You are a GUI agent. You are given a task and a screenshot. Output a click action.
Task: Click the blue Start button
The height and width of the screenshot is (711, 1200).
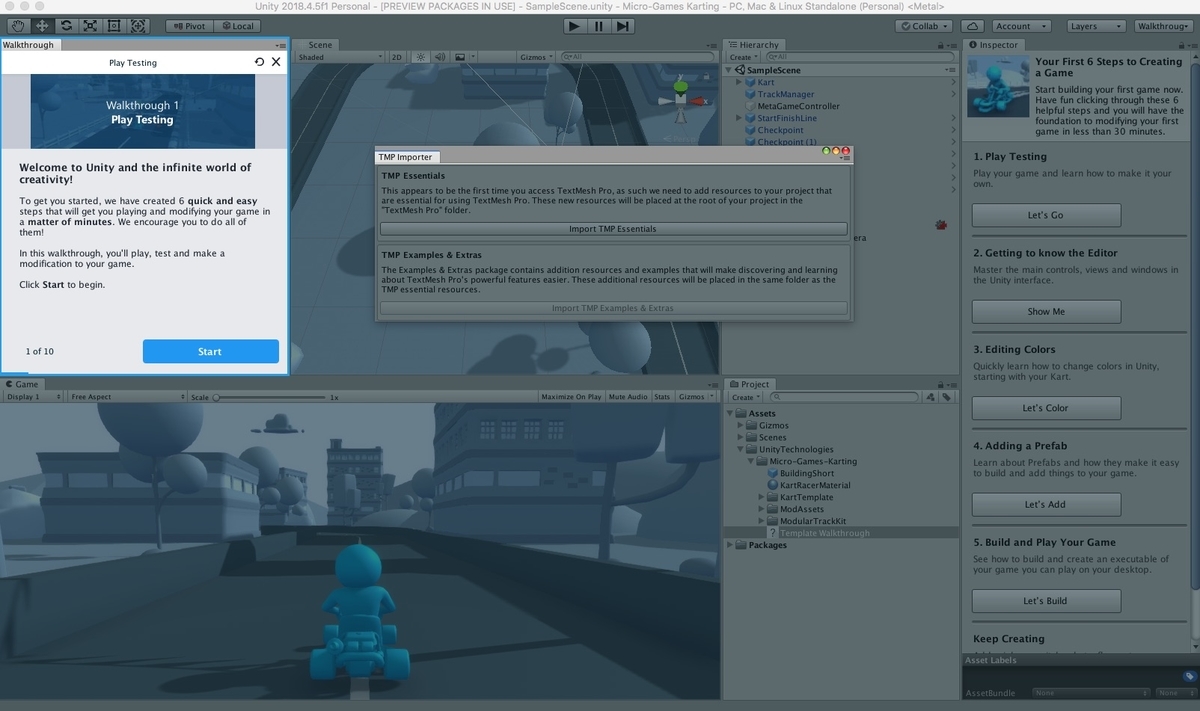point(210,351)
